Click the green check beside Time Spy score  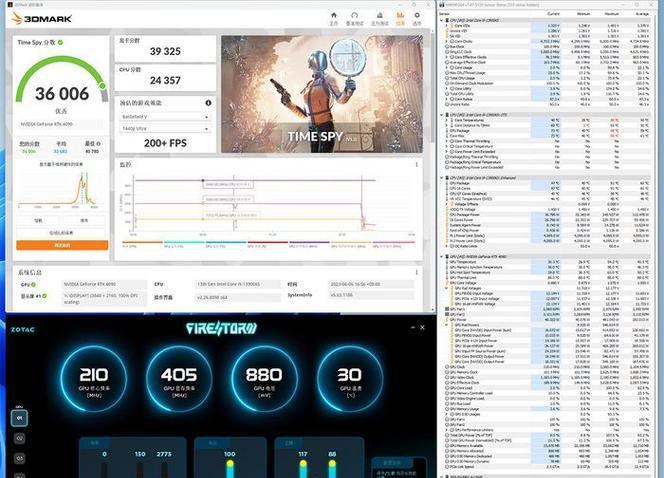(x=61, y=42)
